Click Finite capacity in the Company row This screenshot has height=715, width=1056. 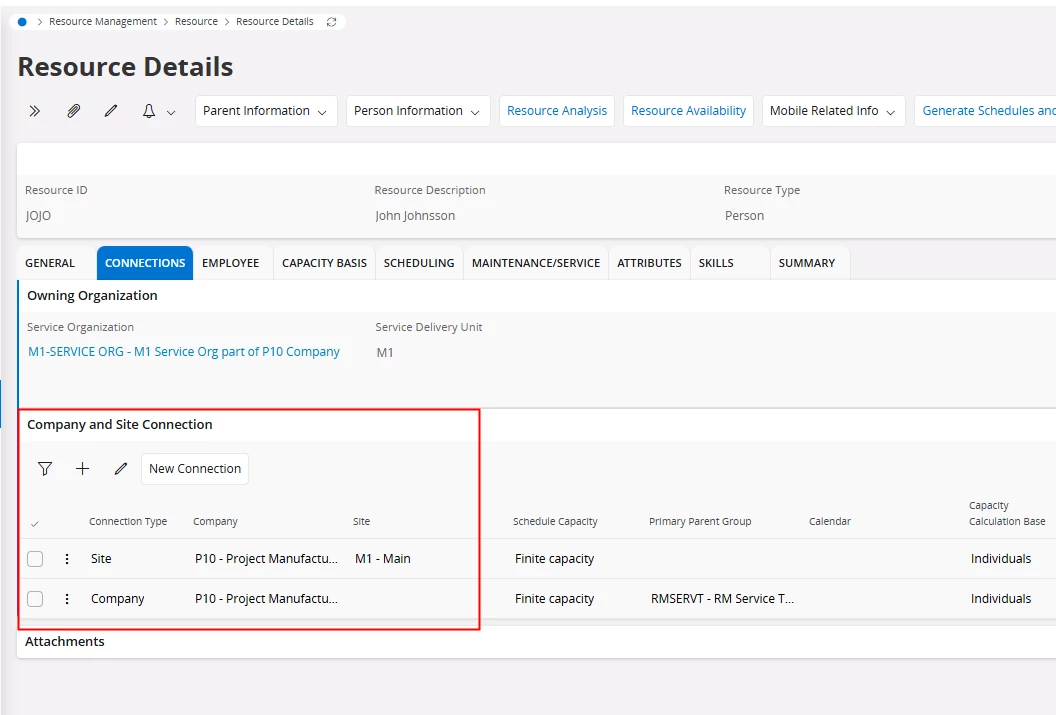point(554,599)
